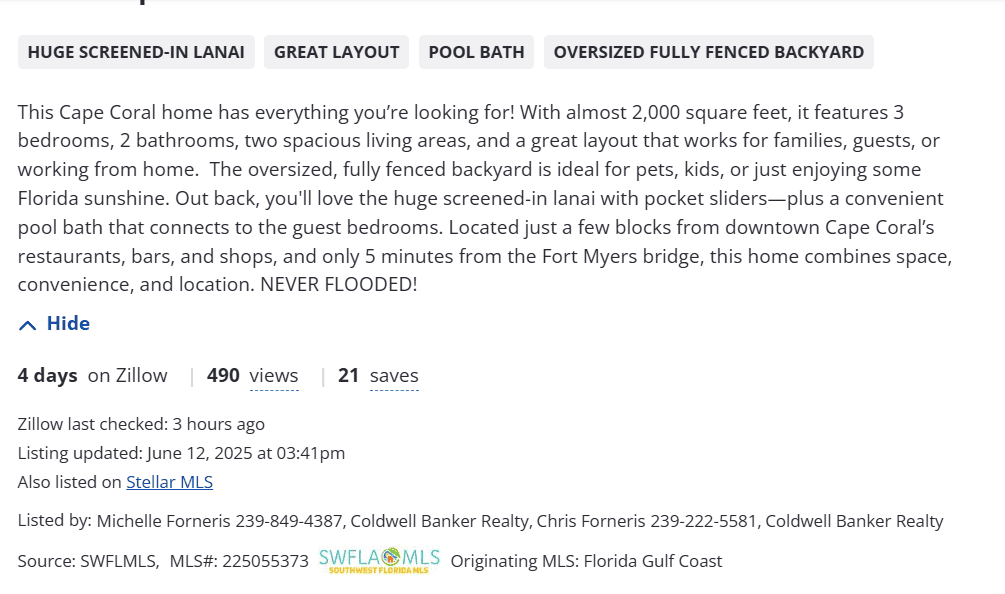The image size is (1005, 594).
Task: Click the SWFLA MLS logo
Action: pyautogui.click(x=379, y=560)
